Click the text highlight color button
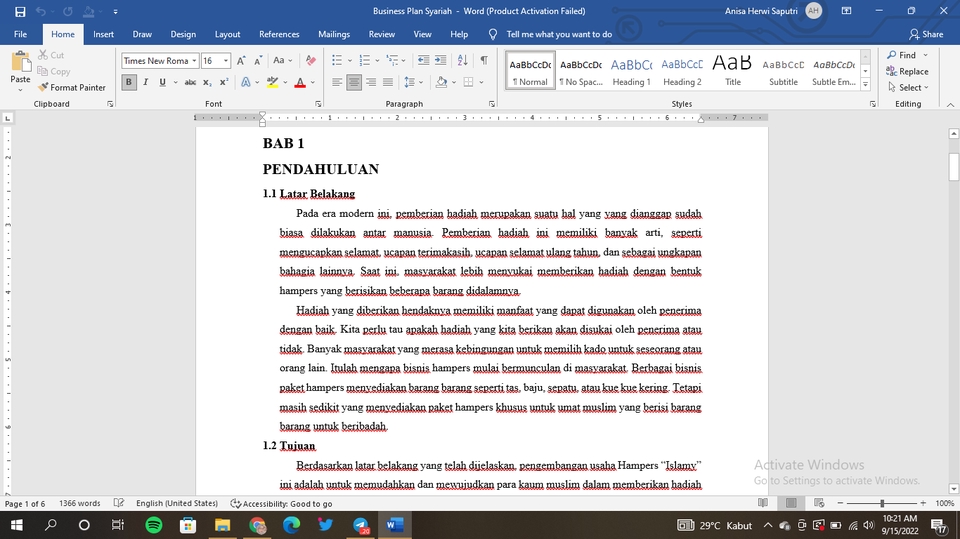The height and width of the screenshot is (539, 960). coord(272,82)
